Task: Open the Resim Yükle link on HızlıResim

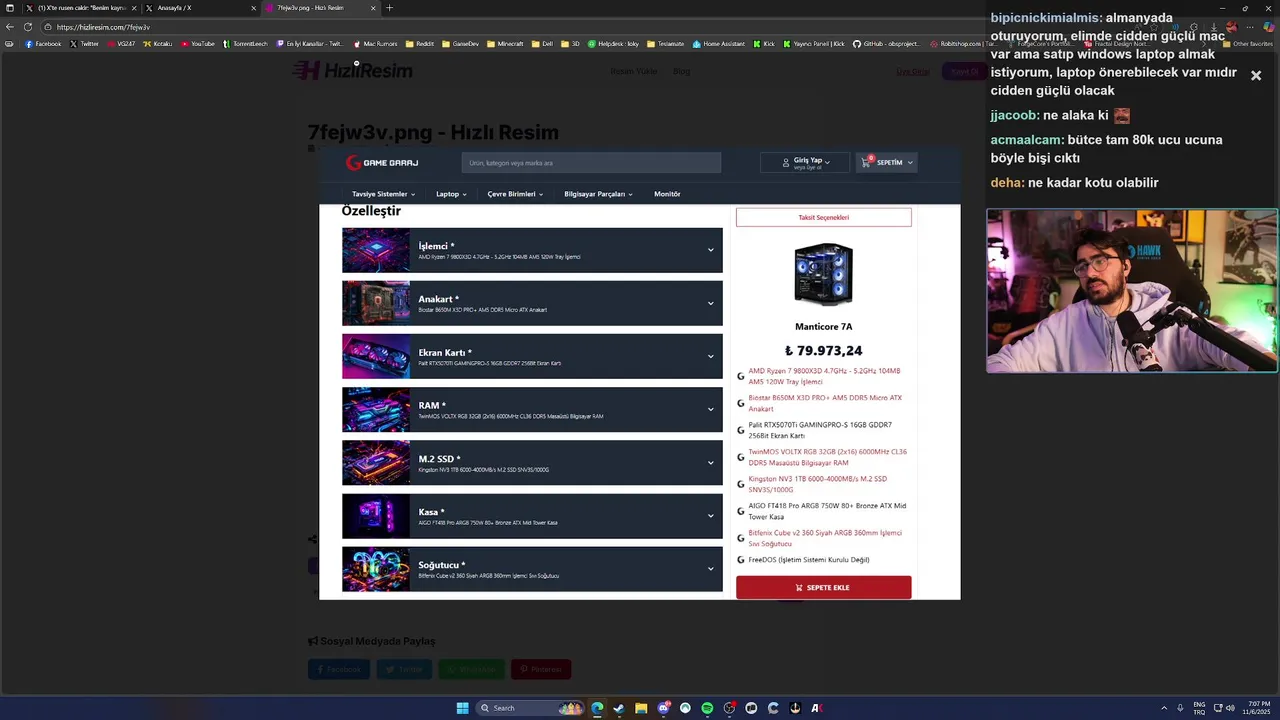Action: tap(634, 71)
